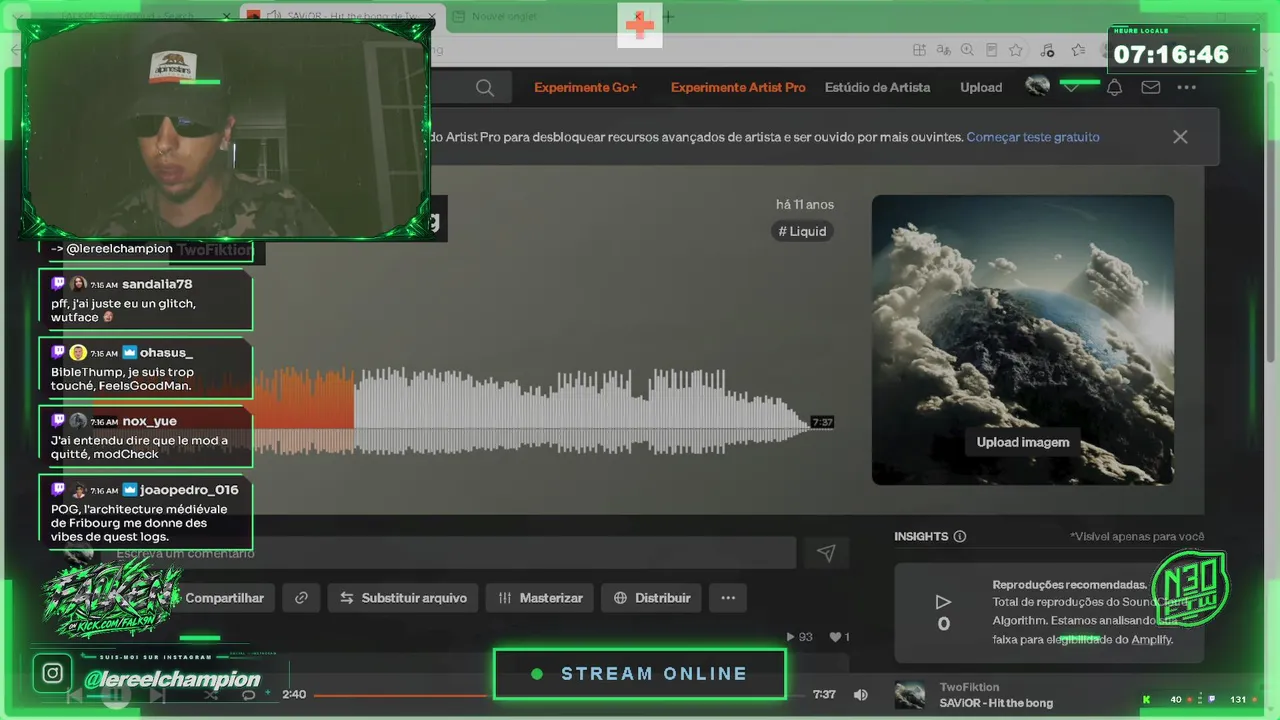Copy the track link with the chain icon
Screen dimensions: 1280x720
point(301,598)
